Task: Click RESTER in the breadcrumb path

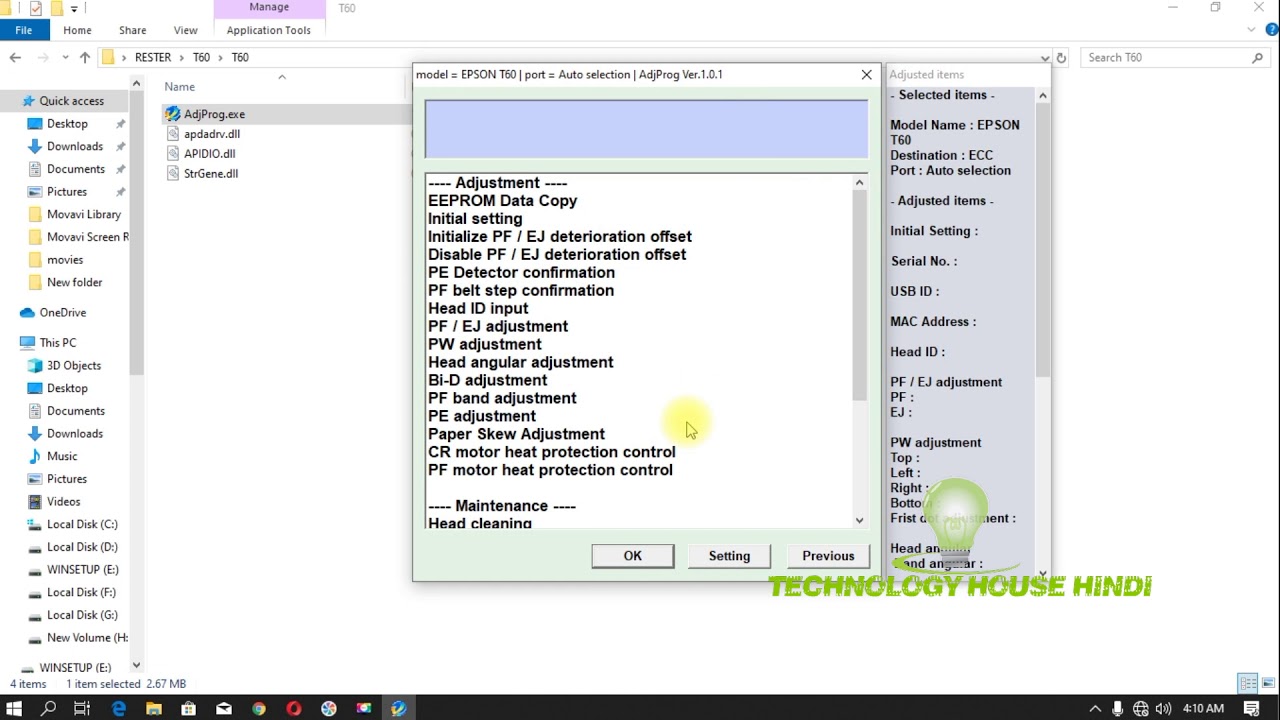Action: pyautogui.click(x=153, y=58)
